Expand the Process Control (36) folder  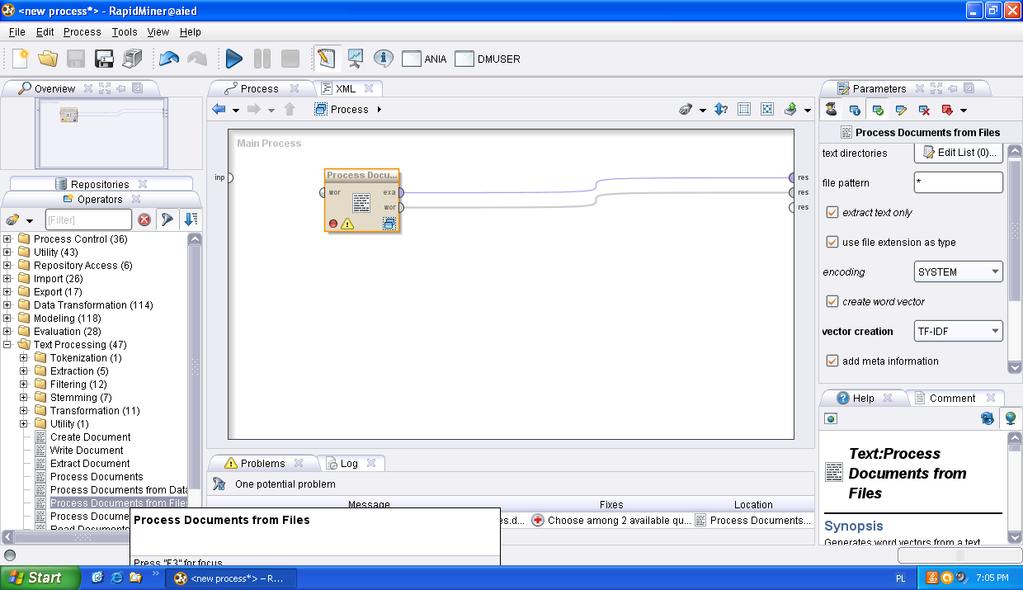click(7, 239)
